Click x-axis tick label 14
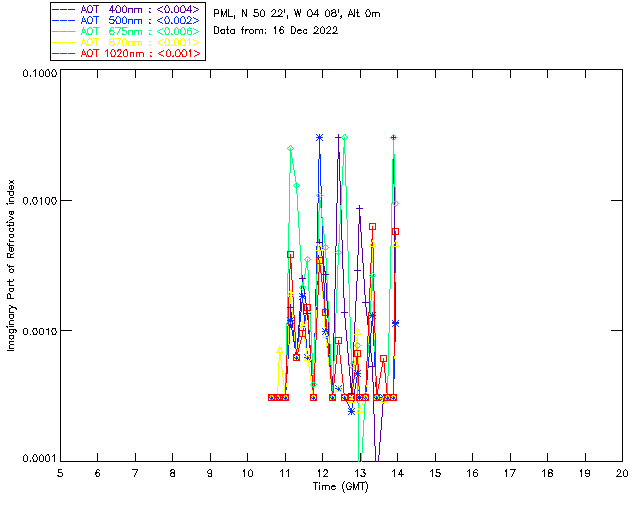 (398, 473)
